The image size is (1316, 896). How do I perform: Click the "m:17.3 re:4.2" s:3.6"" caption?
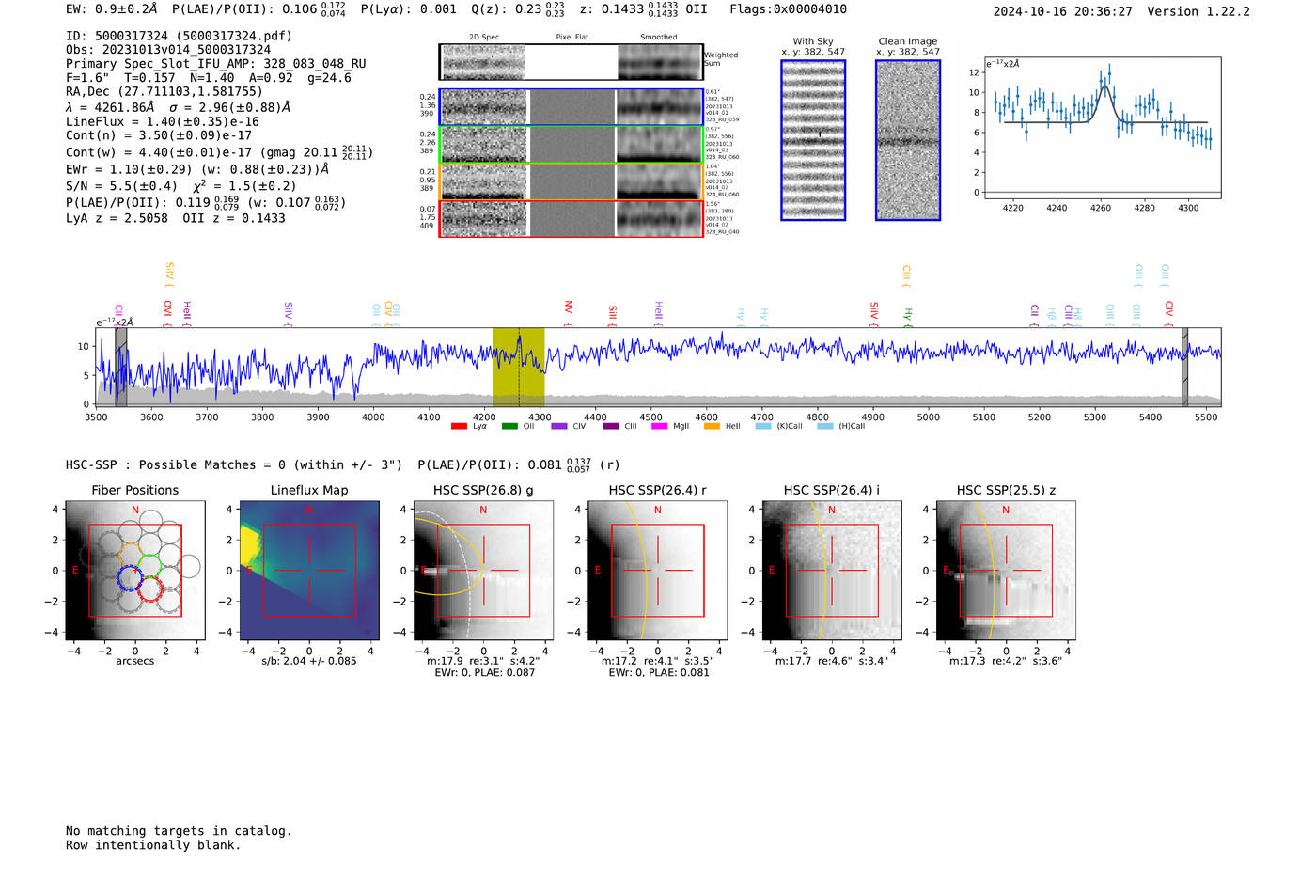click(x=1006, y=661)
